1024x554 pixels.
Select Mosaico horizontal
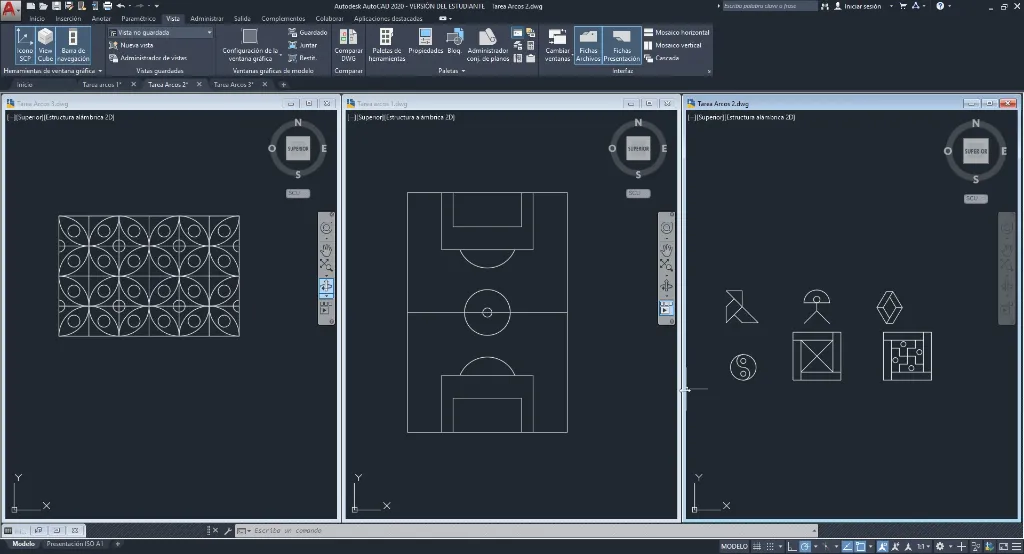tap(677, 32)
